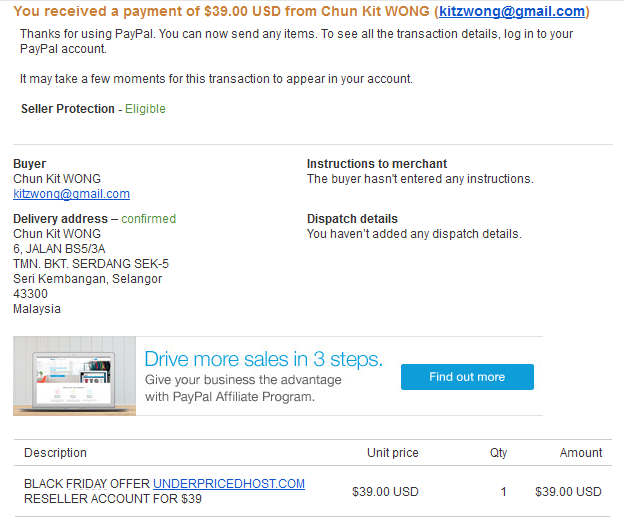Viewport: 624px width, 519px height.
Task: Click the Seller Protection label
Action: pyautogui.click(x=67, y=109)
